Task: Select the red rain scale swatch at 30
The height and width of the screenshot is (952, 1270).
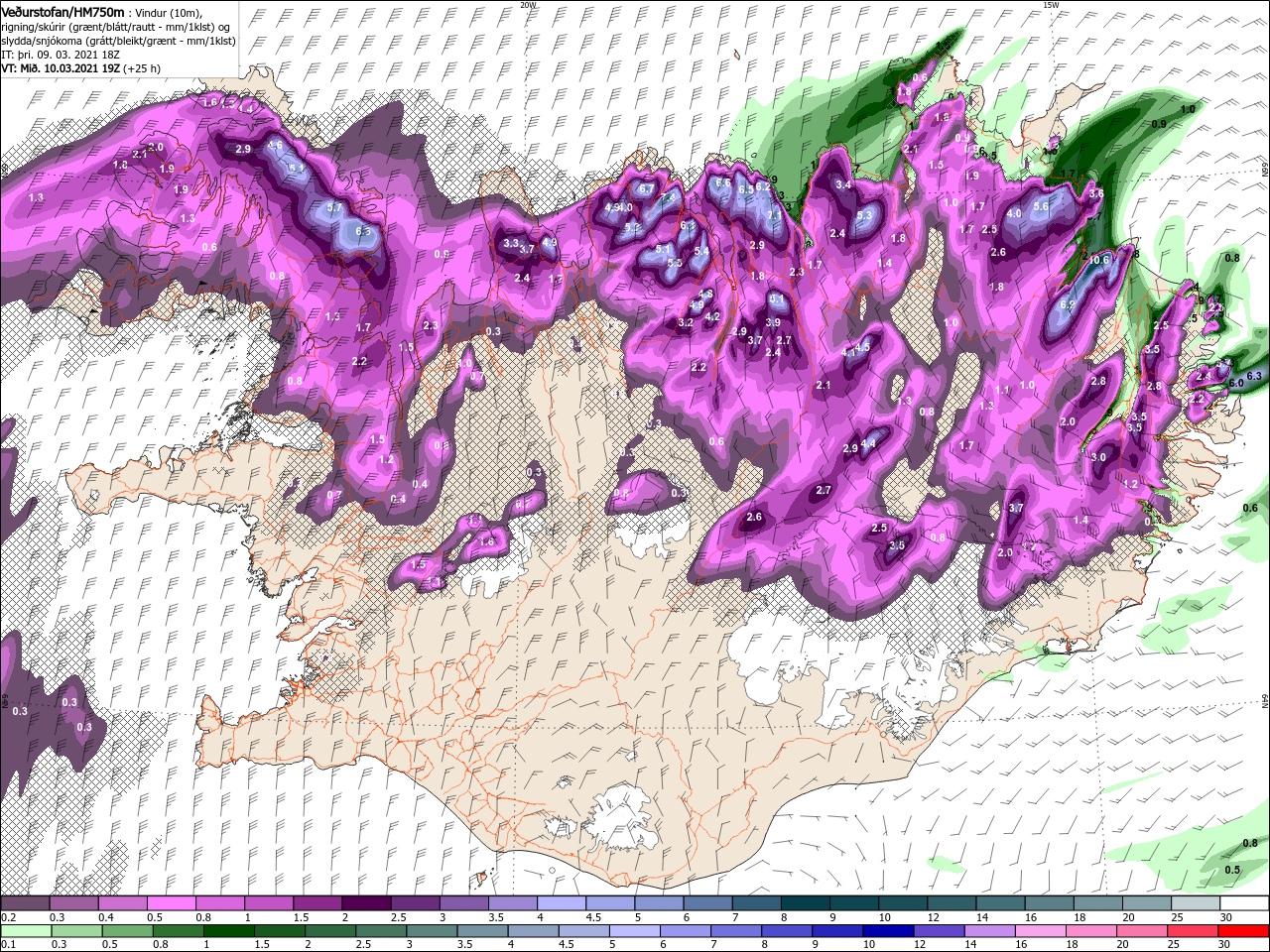Action: [x=1244, y=930]
